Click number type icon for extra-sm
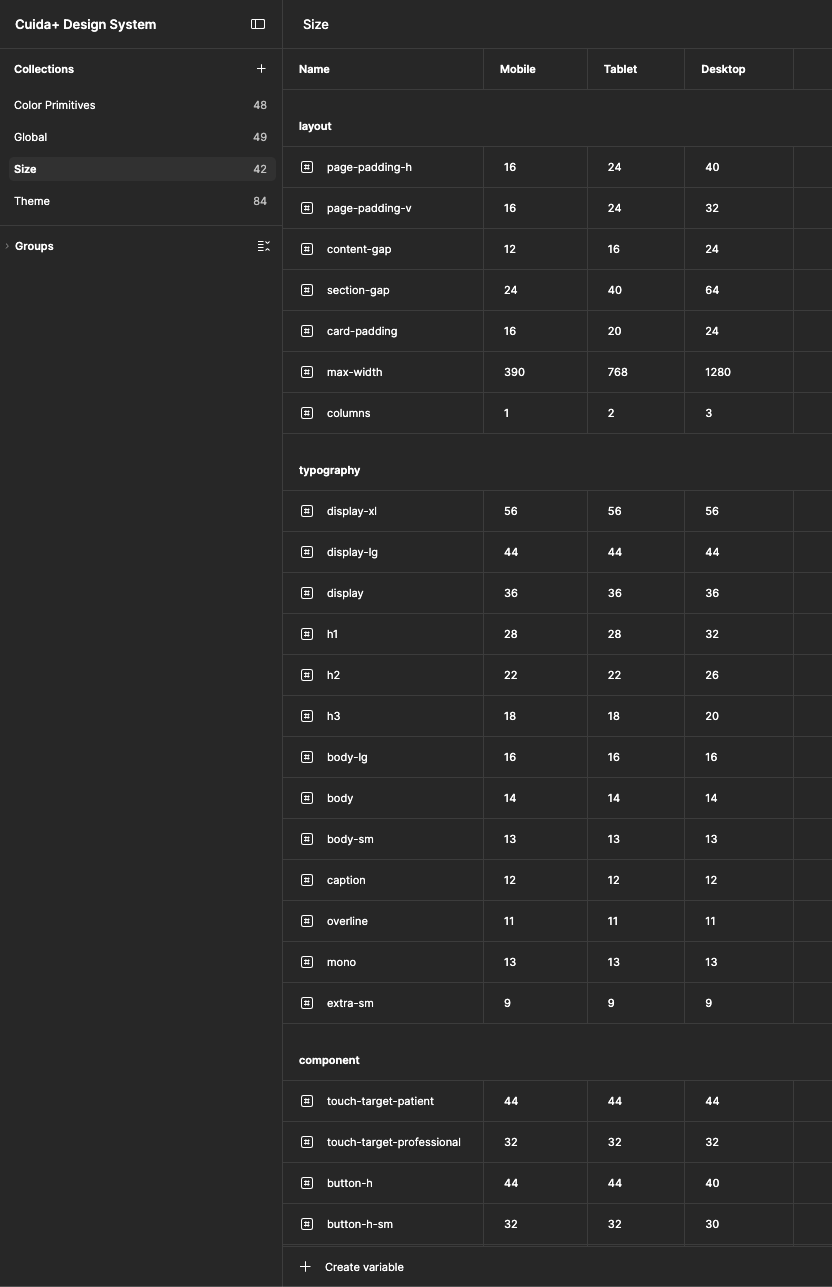 (307, 1003)
